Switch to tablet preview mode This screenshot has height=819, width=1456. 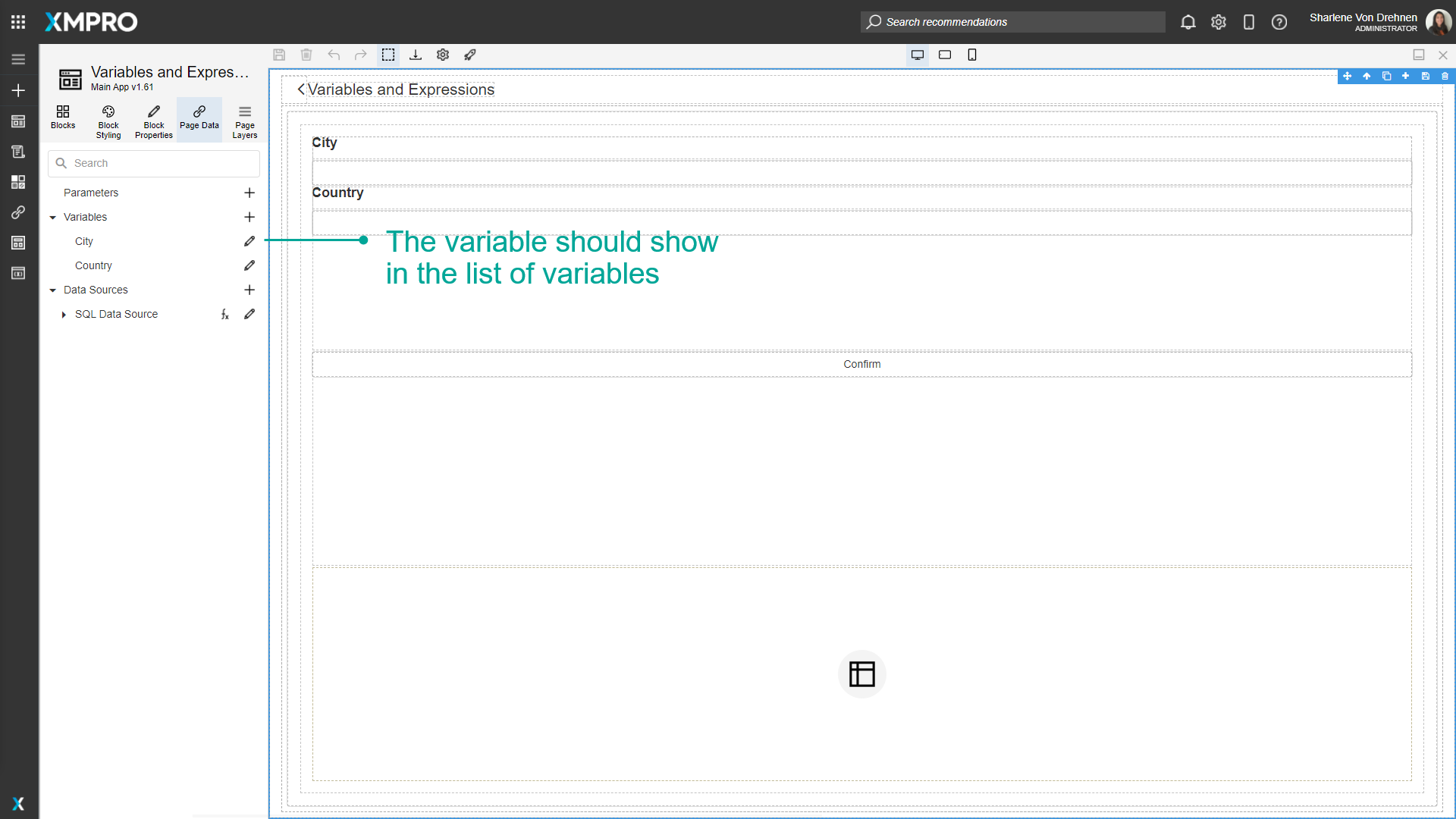point(945,55)
